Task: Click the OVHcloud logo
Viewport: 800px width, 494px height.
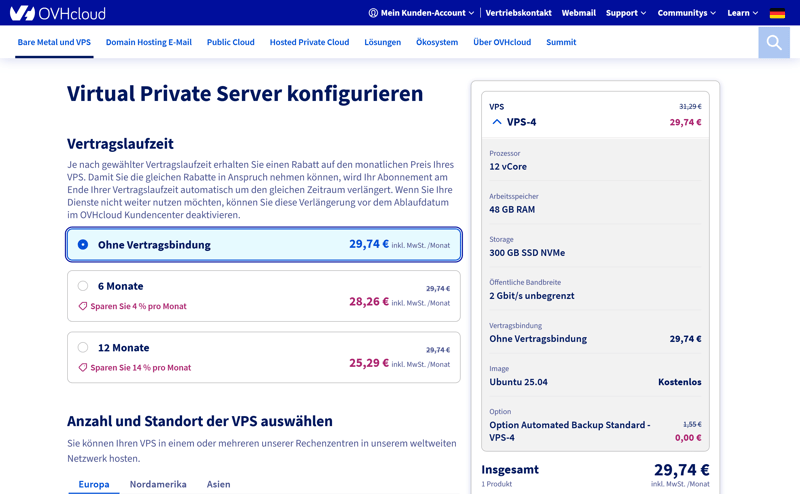Action: coord(57,13)
